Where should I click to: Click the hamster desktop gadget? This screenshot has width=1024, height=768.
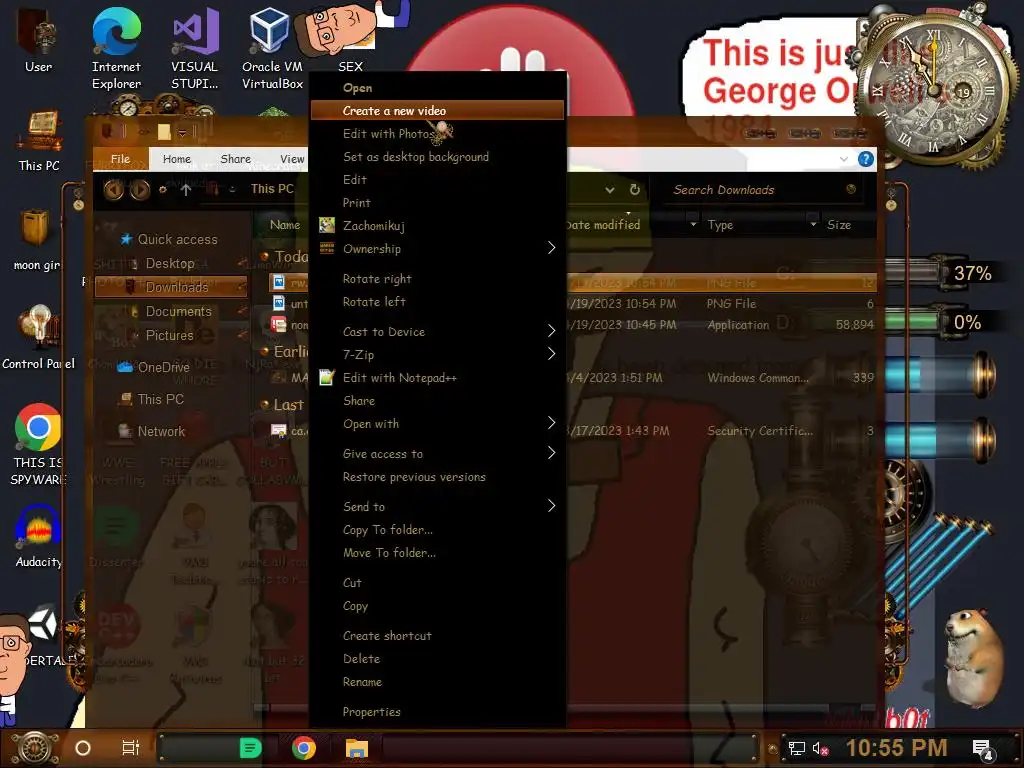974,658
